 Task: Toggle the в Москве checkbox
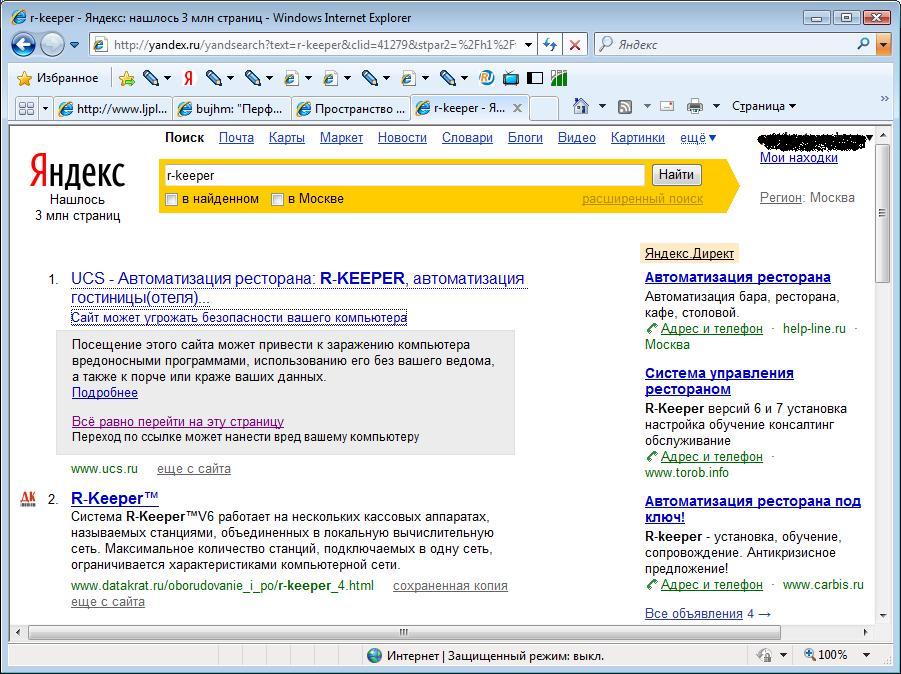pyautogui.click(x=278, y=199)
